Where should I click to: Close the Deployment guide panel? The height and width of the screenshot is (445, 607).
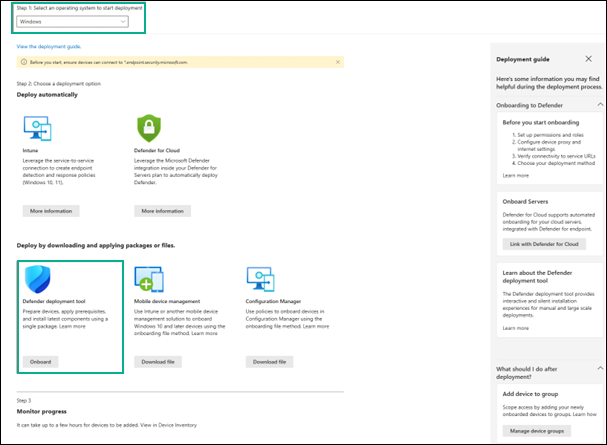[588, 59]
